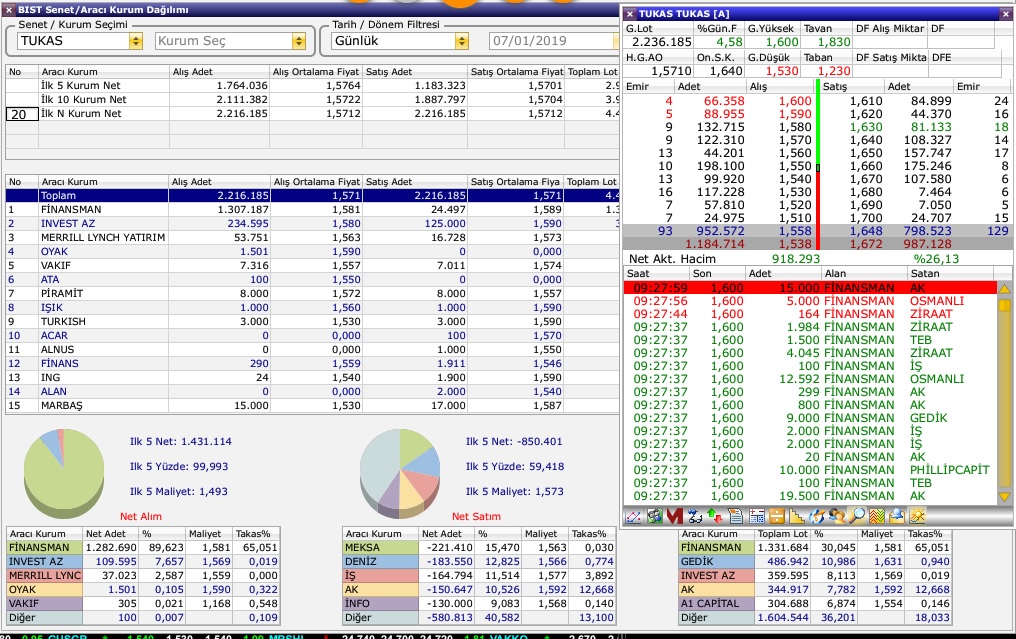The width and height of the screenshot is (1016, 639).
Task: Click the Alan column header in trade list
Action: [x=863, y=273]
